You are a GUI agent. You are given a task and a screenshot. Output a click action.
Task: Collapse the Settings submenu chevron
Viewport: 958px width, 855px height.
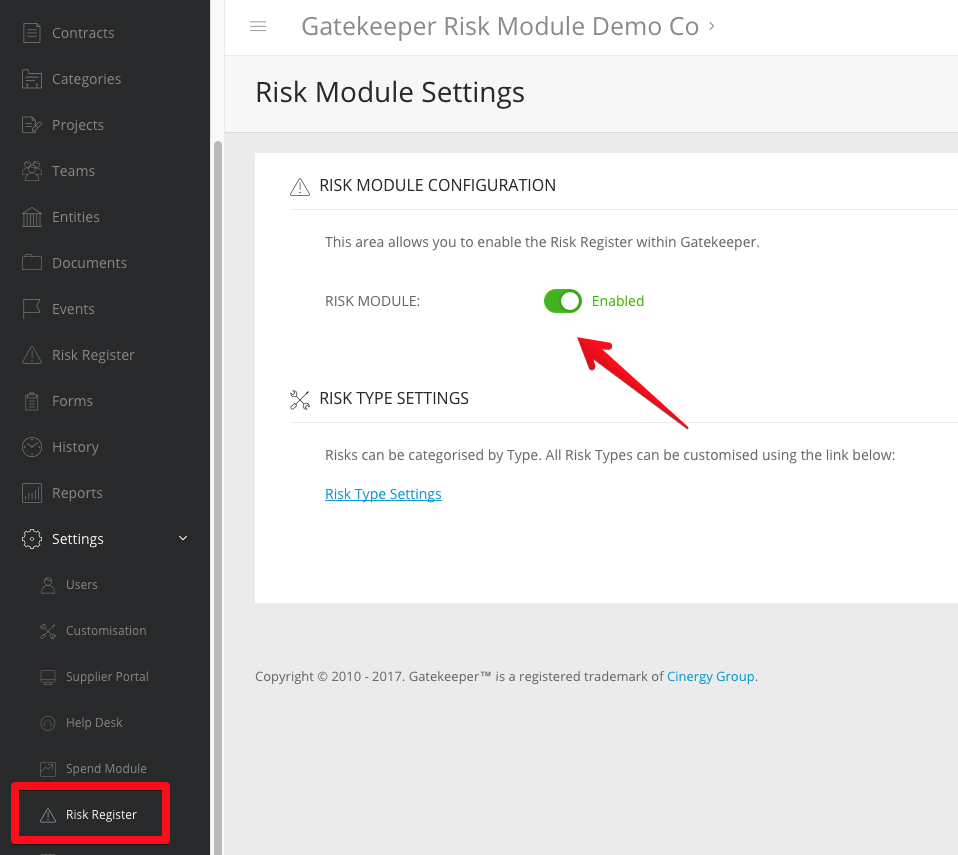click(x=183, y=538)
